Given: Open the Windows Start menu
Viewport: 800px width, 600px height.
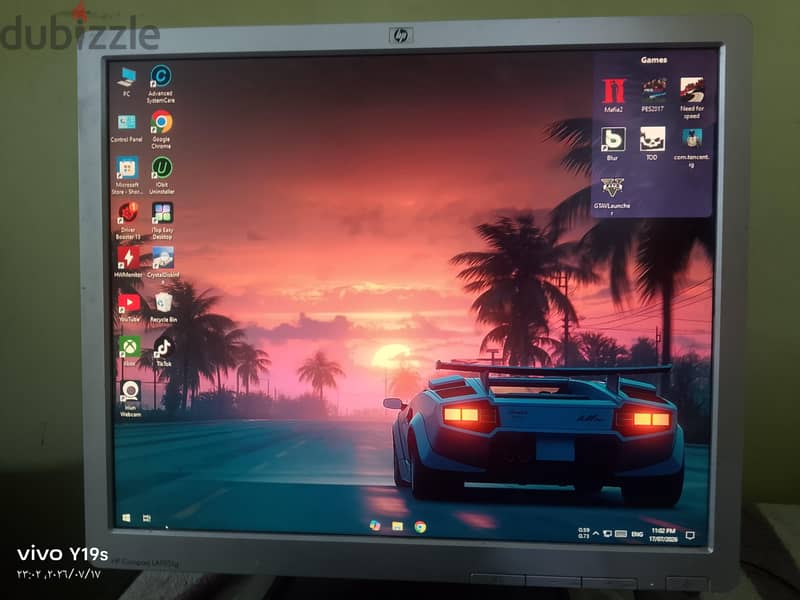Looking at the screenshot, I should [x=126, y=518].
